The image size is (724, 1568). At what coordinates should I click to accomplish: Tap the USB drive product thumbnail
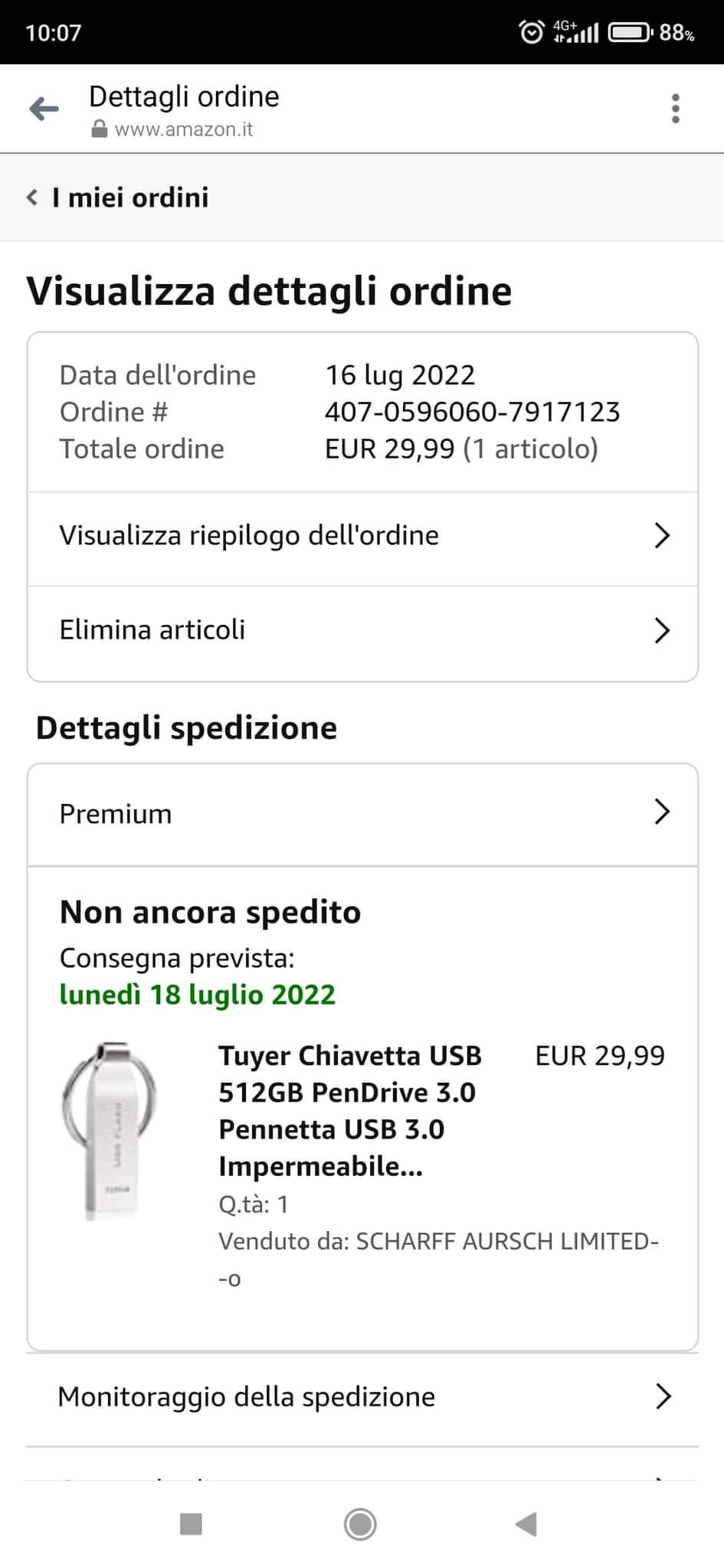tap(111, 1129)
